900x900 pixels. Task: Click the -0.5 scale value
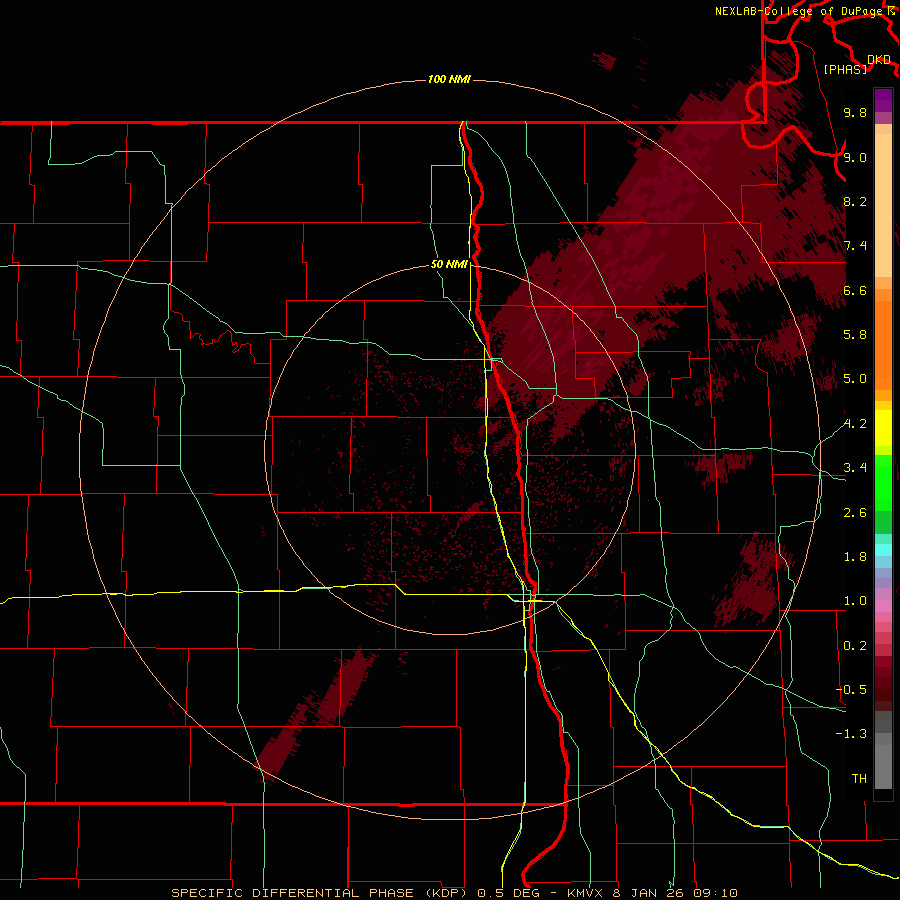[x=851, y=690]
